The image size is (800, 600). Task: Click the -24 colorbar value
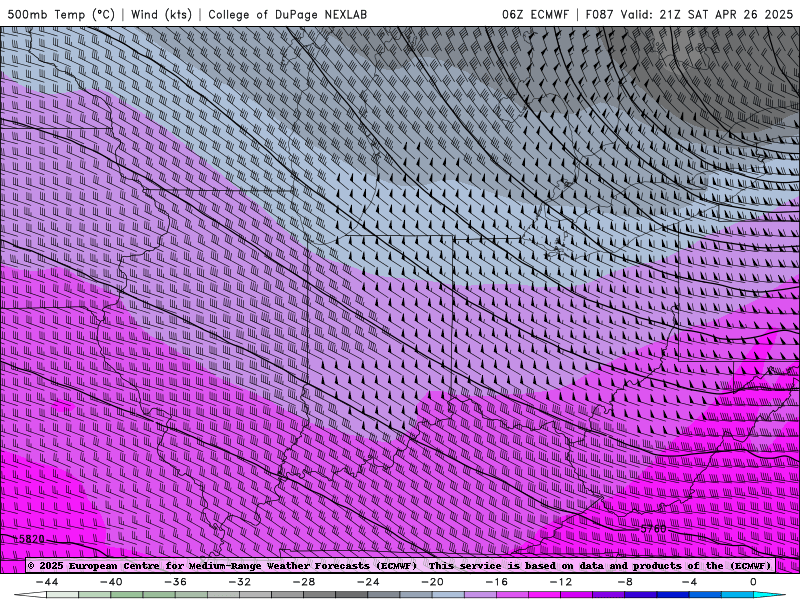tap(368, 582)
